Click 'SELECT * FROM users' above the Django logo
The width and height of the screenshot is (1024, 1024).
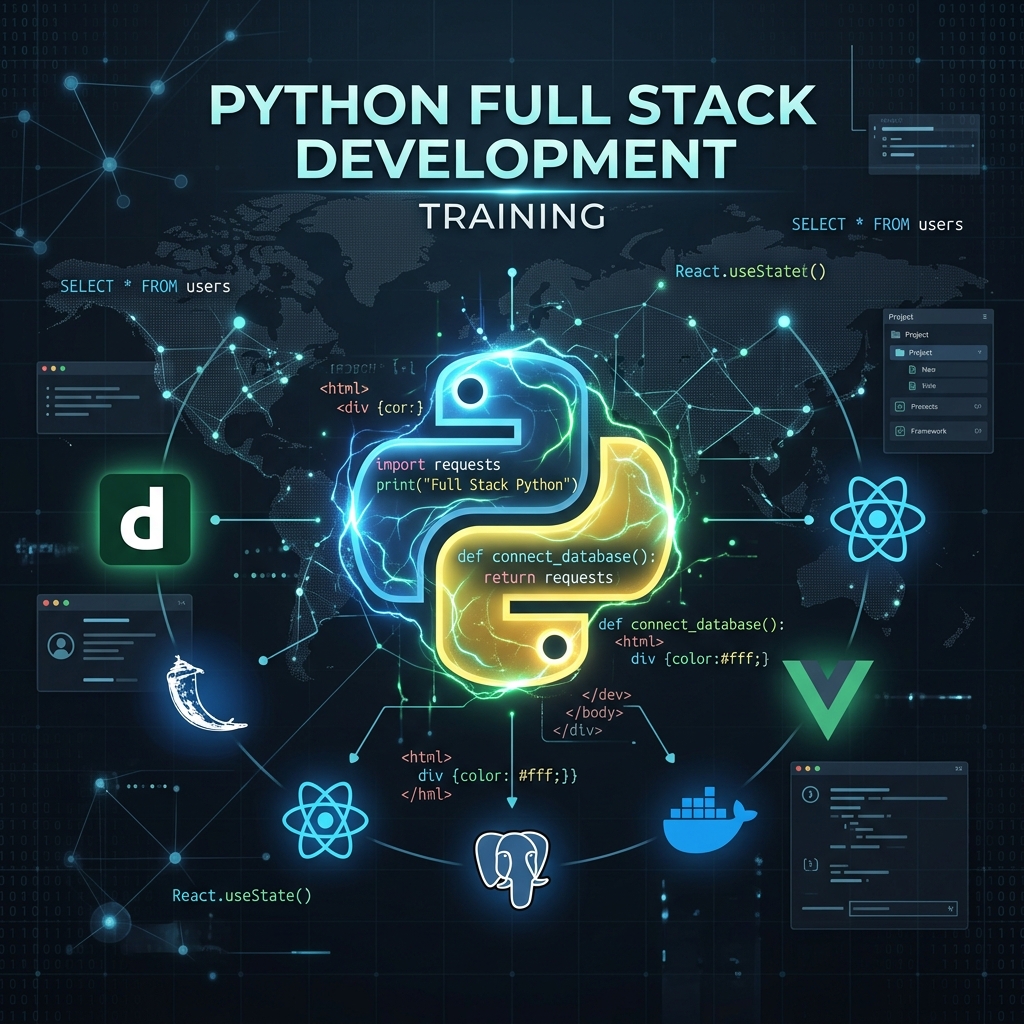click(145, 286)
